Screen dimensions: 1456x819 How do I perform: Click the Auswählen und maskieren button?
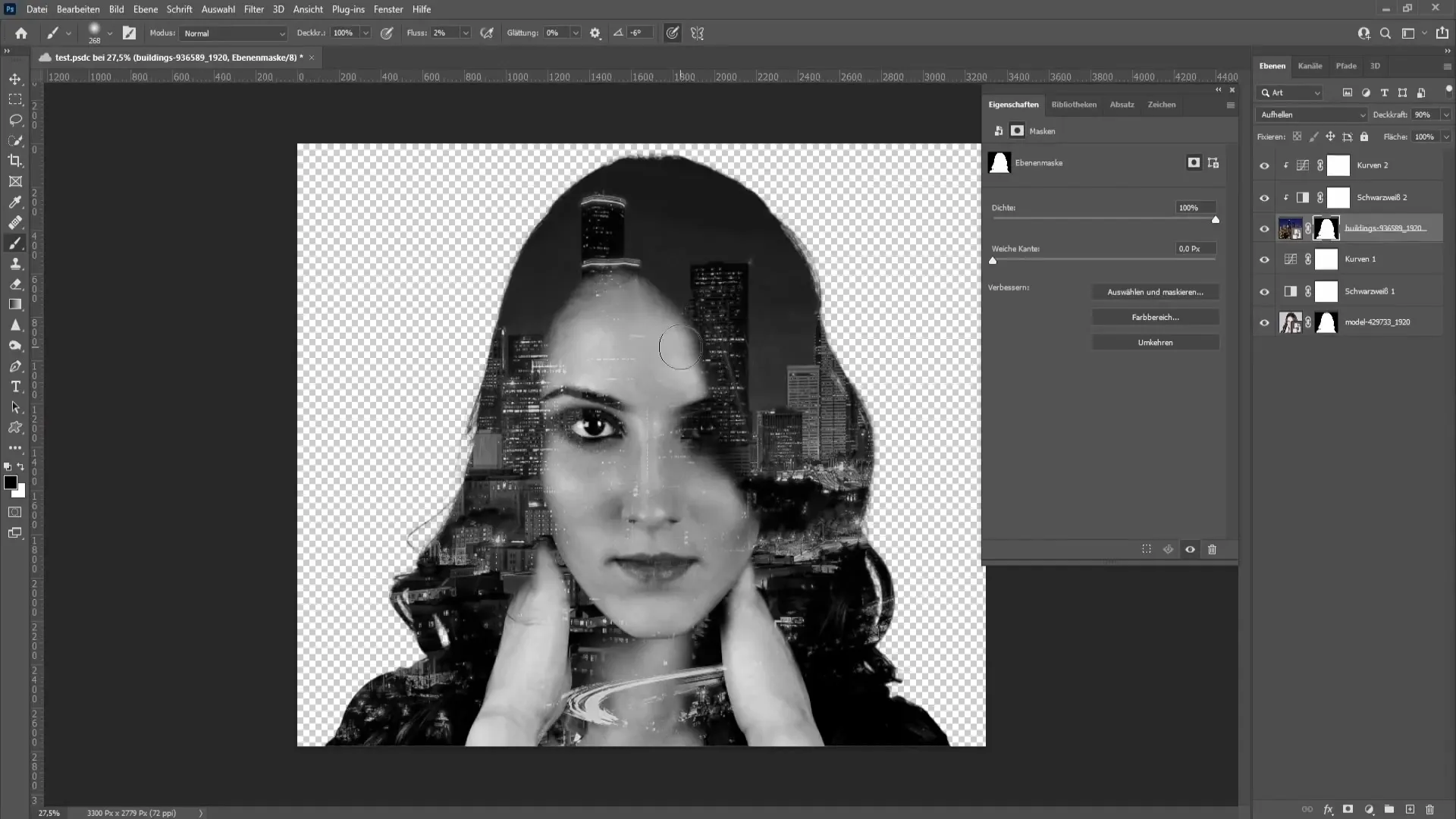[x=1156, y=291]
